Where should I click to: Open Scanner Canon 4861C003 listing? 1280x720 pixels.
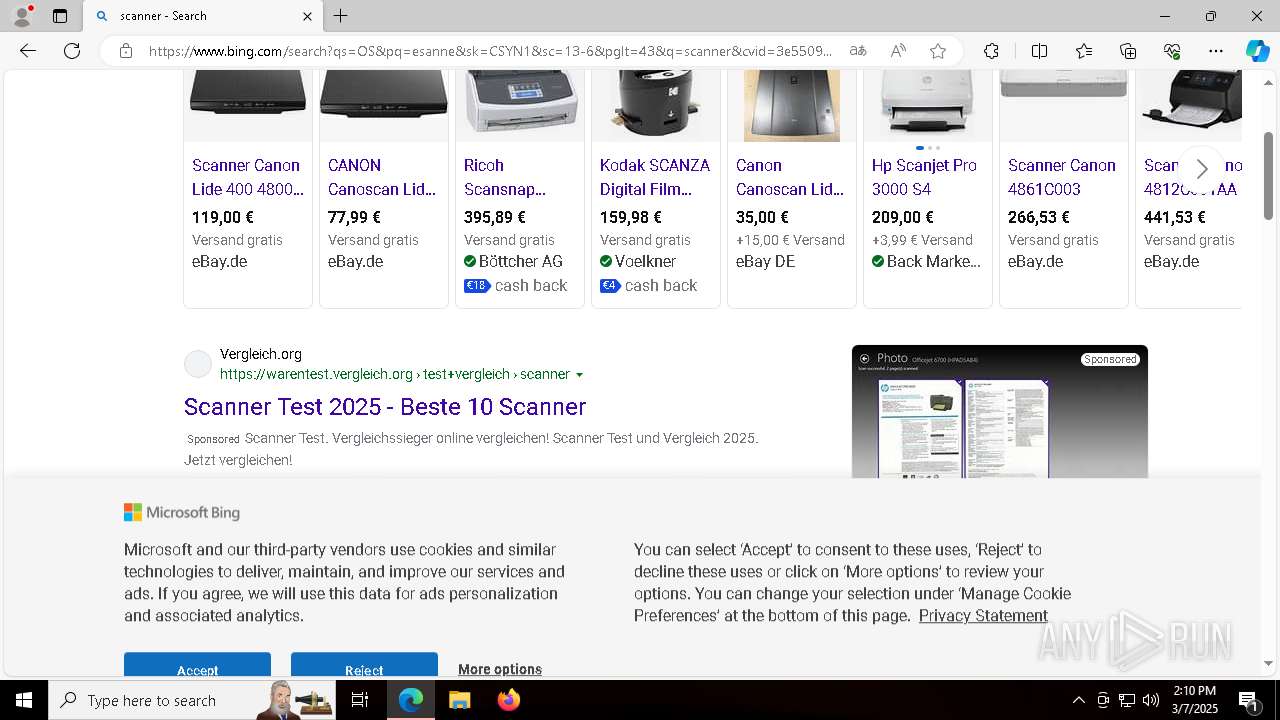click(x=1061, y=177)
